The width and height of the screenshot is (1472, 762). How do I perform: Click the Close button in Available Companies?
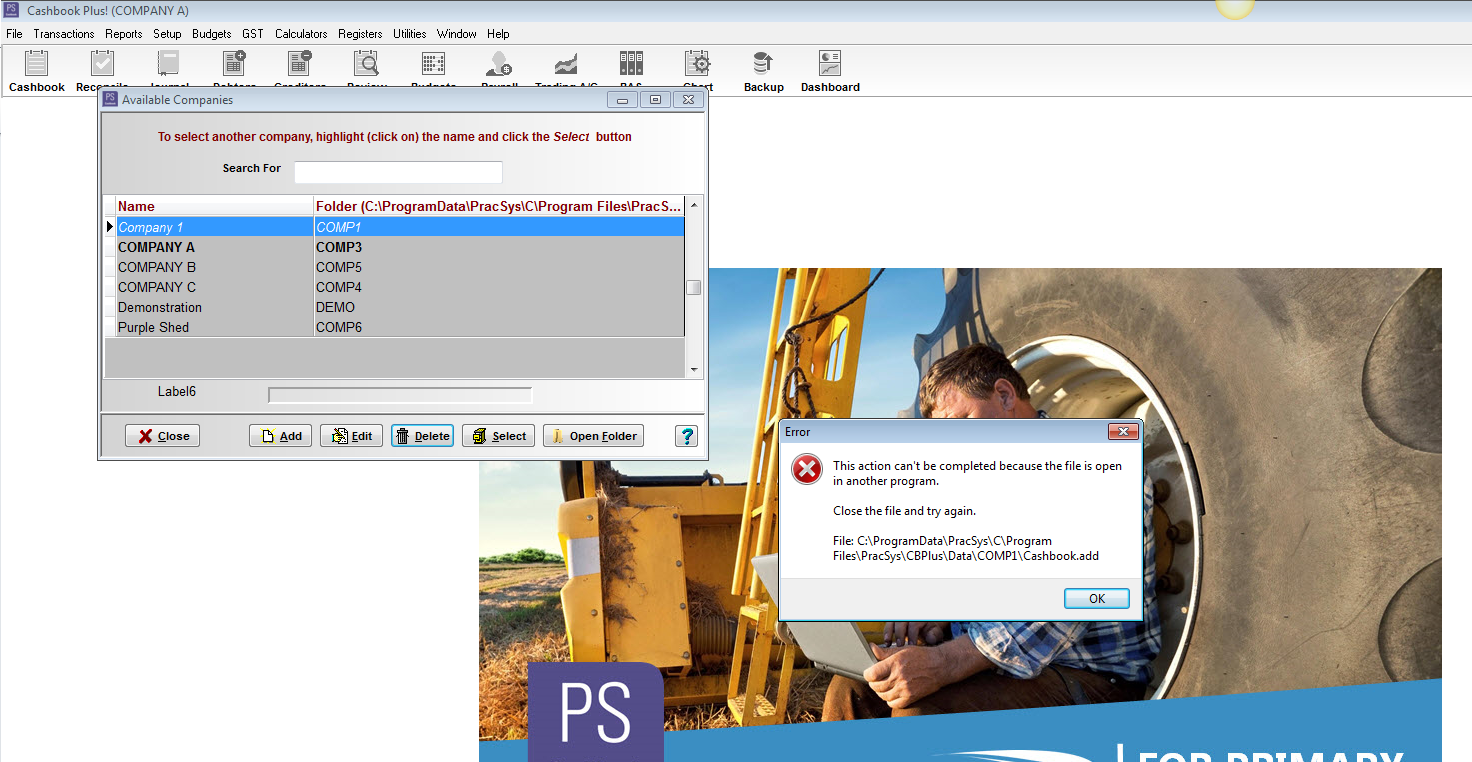[x=163, y=436]
